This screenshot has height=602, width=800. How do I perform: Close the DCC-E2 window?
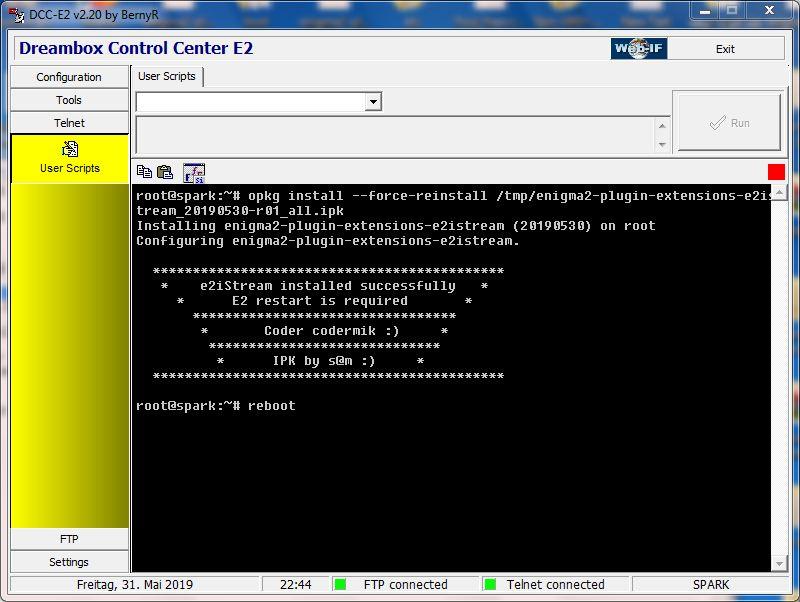point(770,11)
